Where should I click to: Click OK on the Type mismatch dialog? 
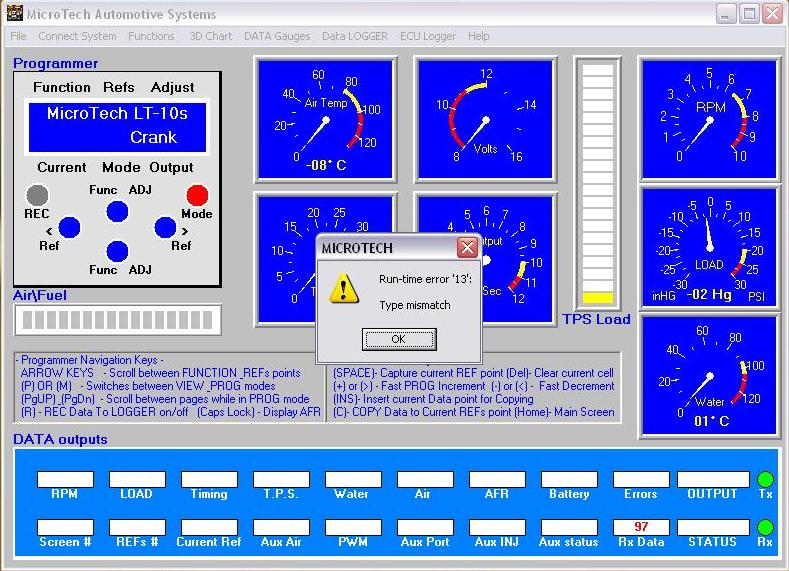pos(399,339)
